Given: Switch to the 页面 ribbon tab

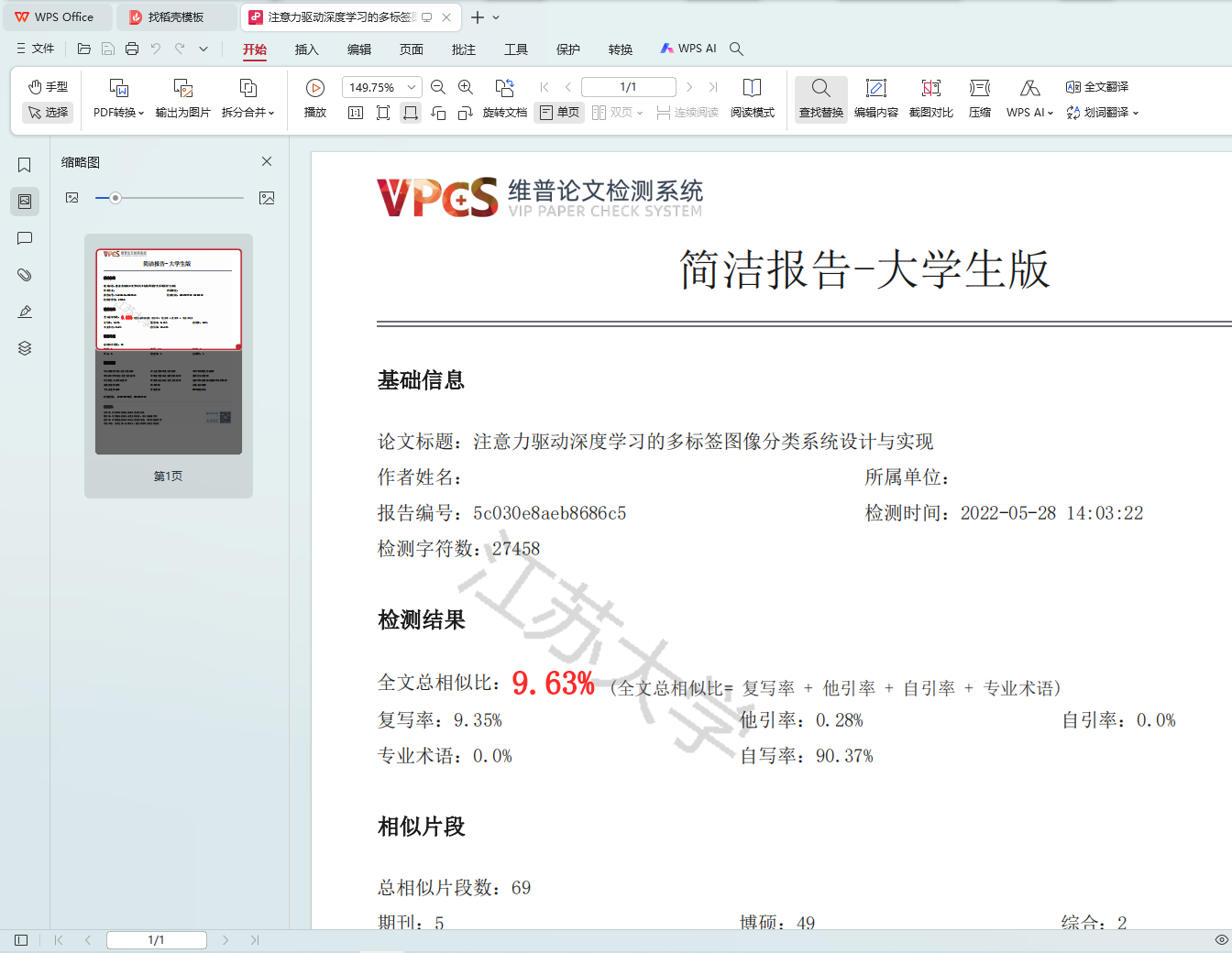Looking at the screenshot, I should point(412,49).
